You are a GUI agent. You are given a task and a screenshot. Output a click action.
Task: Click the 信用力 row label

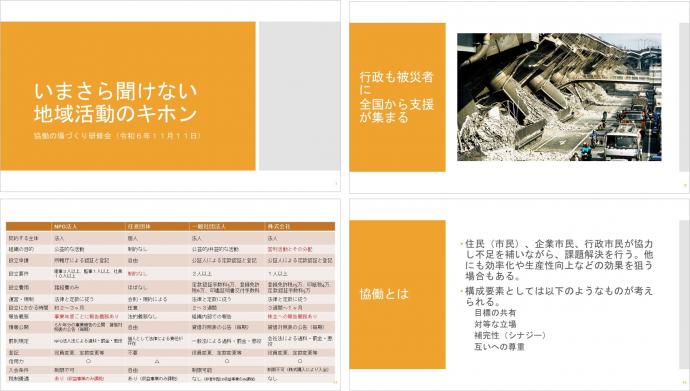pyautogui.click(x=16, y=361)
